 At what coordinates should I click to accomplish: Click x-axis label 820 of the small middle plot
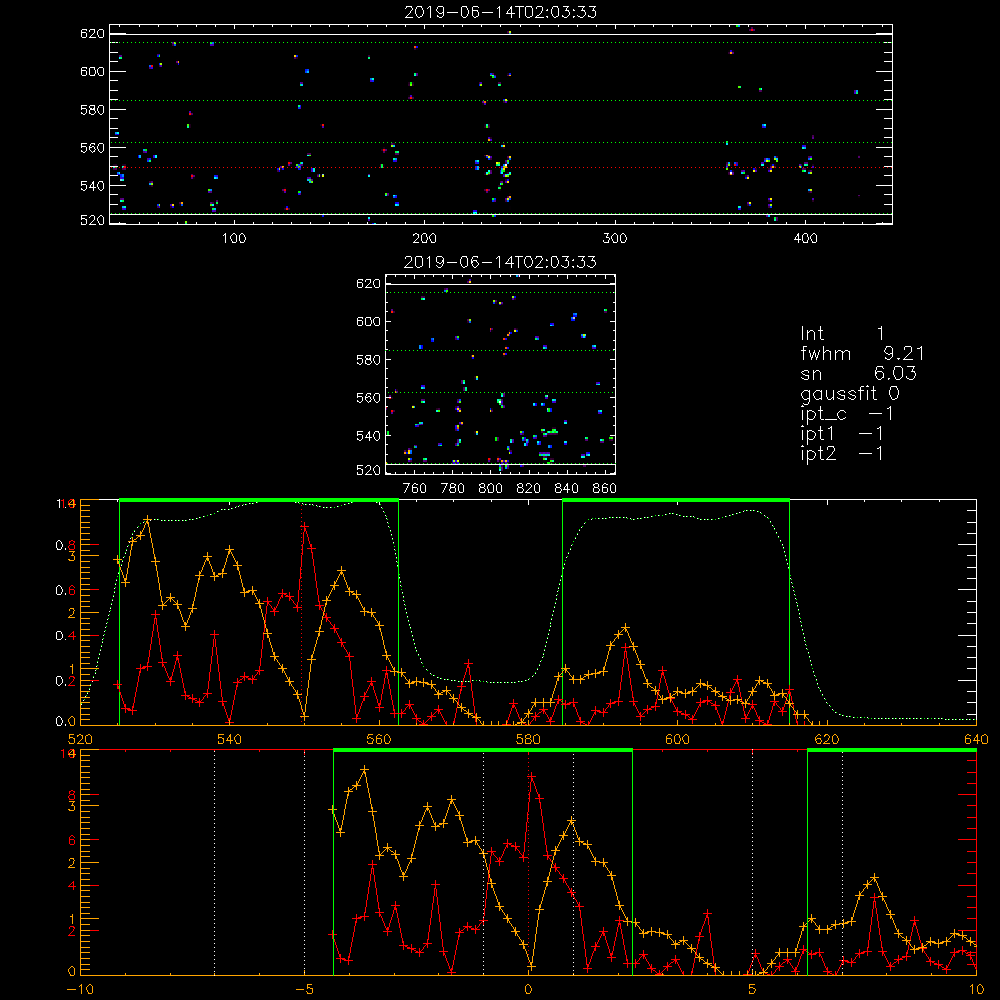coord(529,489)
